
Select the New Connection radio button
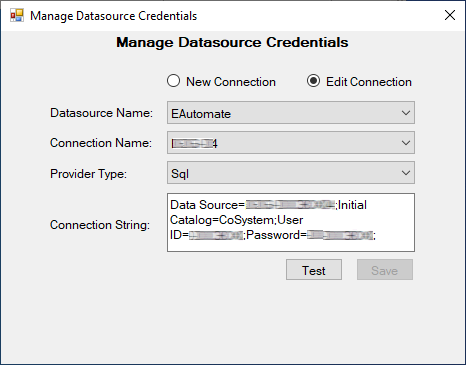coord(173,81)
